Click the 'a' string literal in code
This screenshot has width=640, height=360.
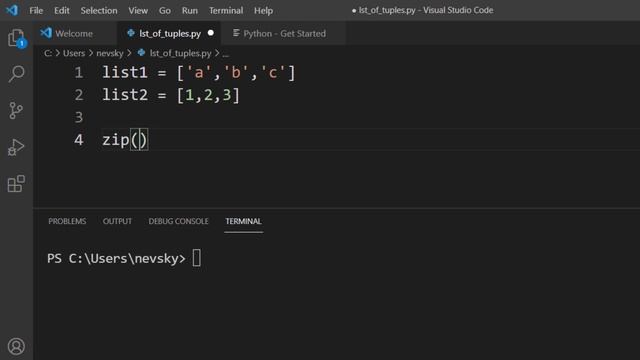coord(199,73)
